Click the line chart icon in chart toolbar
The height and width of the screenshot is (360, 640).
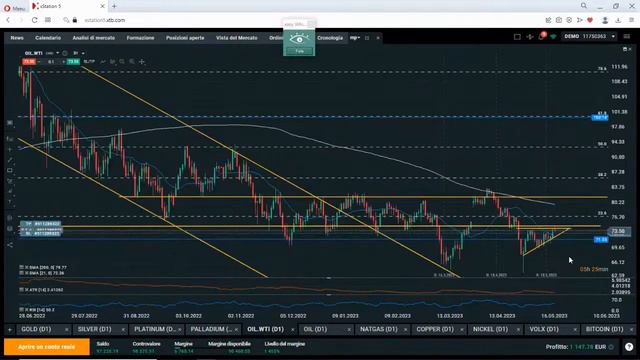click(103, 62)
